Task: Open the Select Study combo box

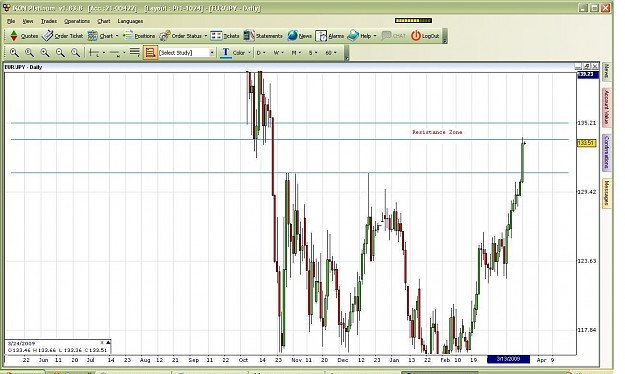Action: (x=187, y=53)
